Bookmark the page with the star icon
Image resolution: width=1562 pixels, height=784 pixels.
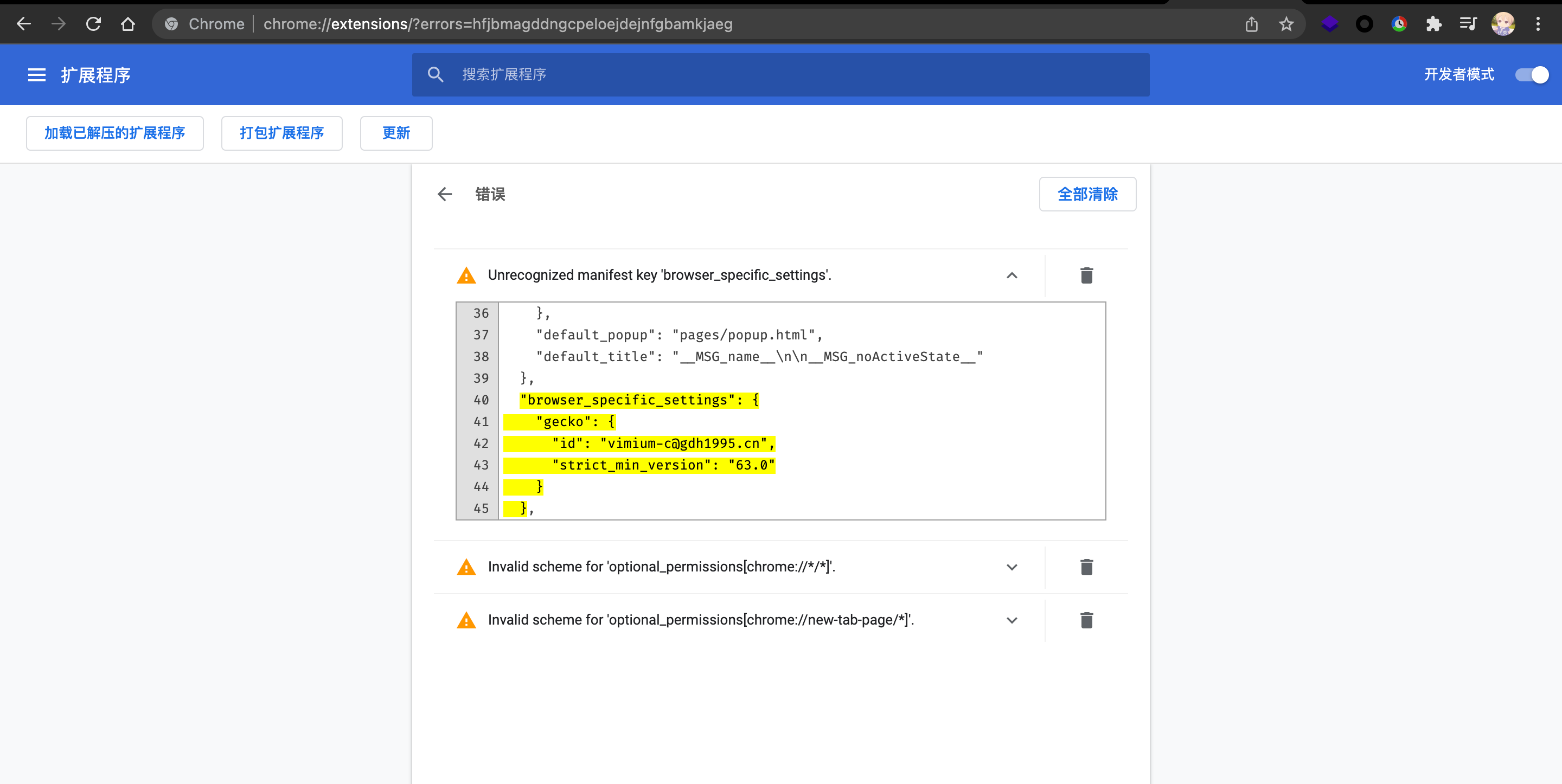click(x=1286, y=24)
